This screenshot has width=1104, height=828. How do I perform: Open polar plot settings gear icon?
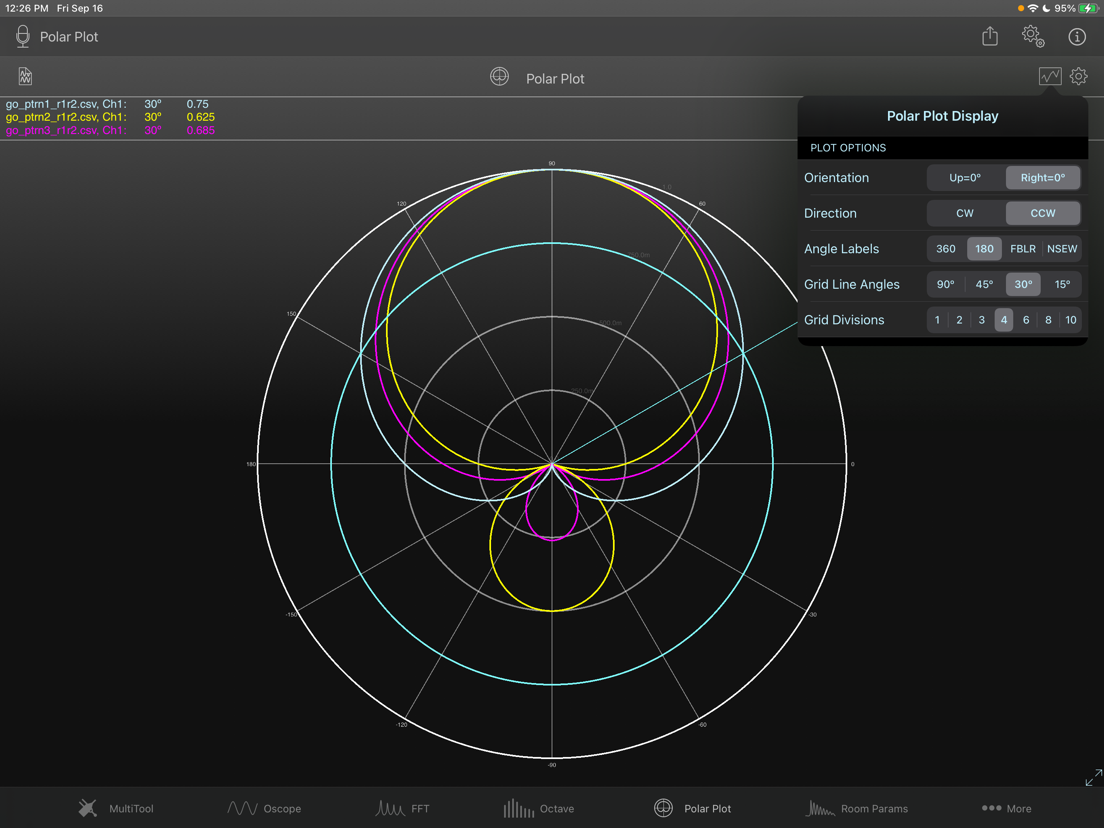(x=1079, y=76)
